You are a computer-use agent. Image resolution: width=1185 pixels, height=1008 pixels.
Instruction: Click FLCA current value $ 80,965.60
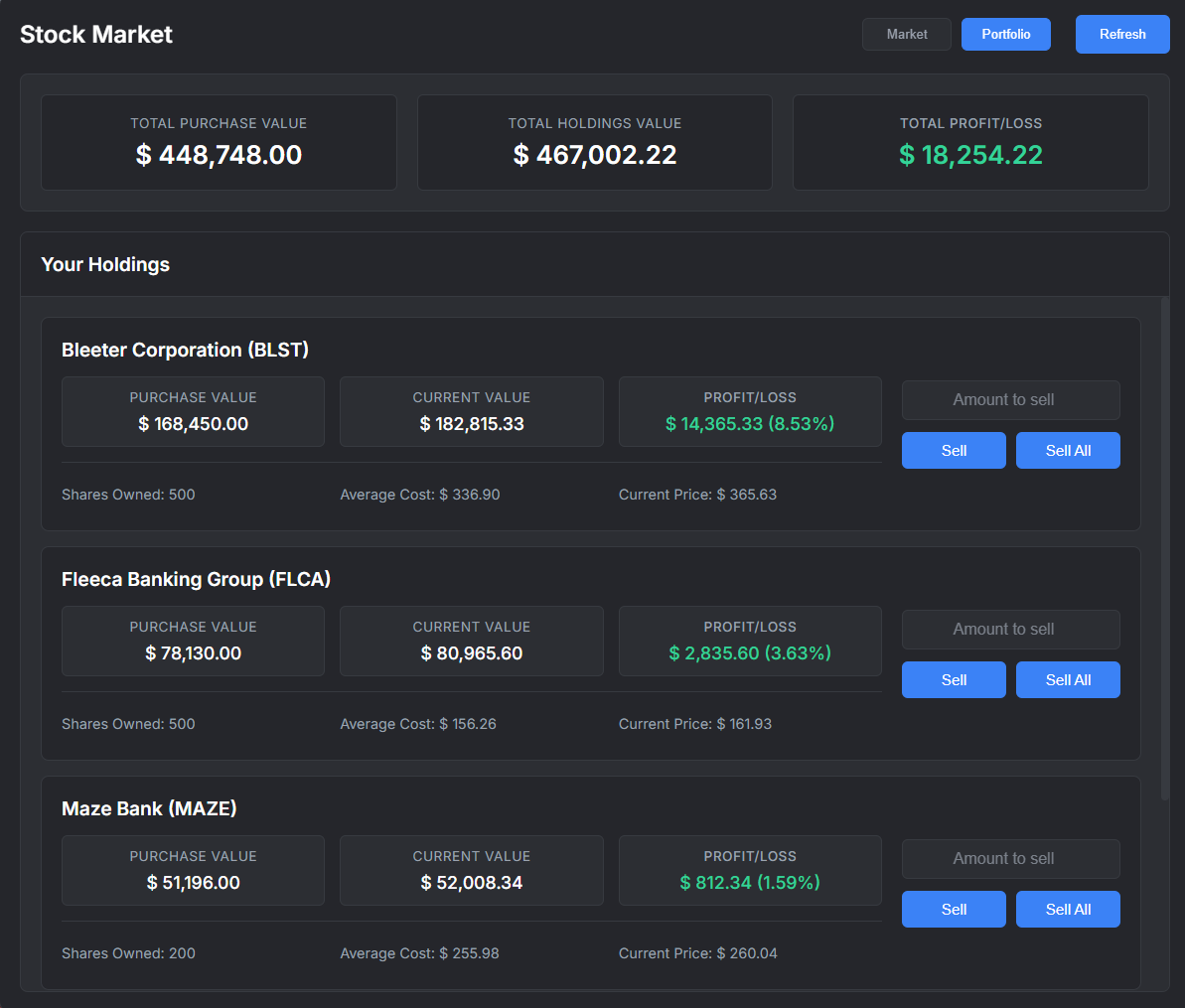472,652
